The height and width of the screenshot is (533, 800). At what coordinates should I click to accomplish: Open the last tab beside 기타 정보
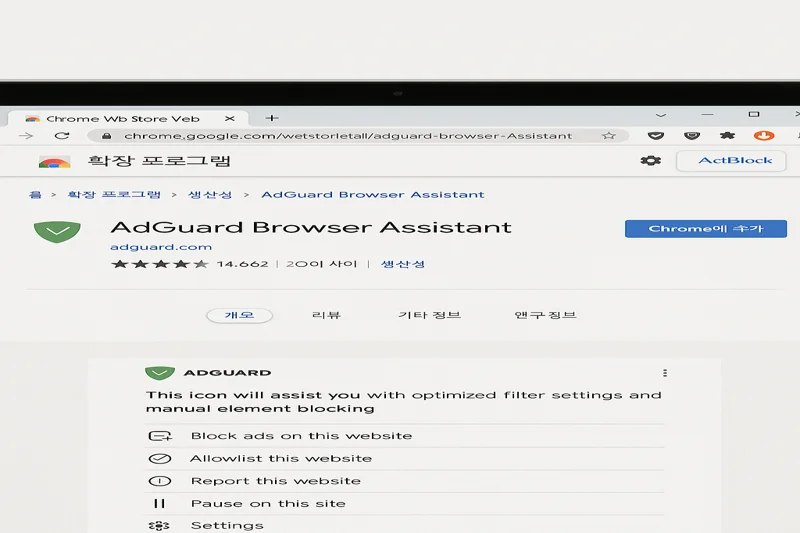[545, 315]
